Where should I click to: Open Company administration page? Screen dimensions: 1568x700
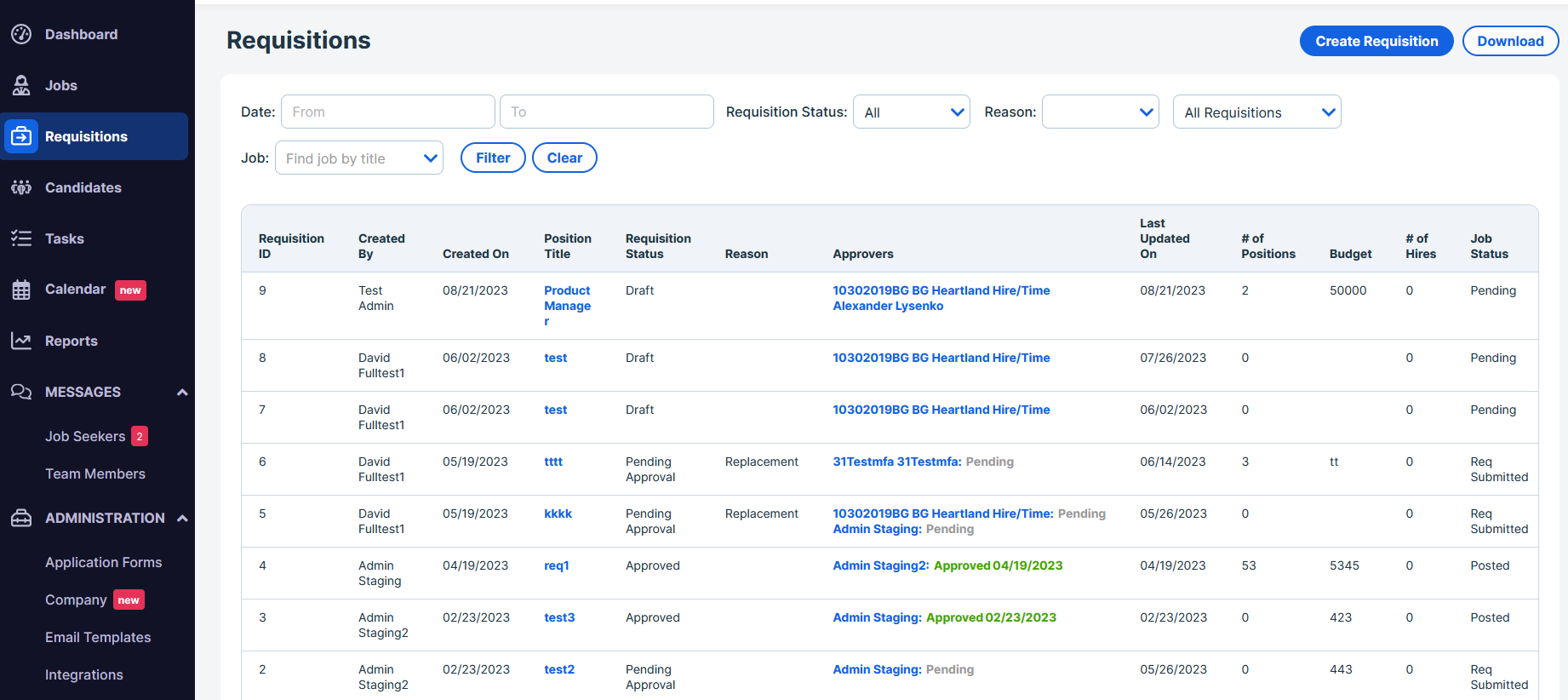[76, 600]
